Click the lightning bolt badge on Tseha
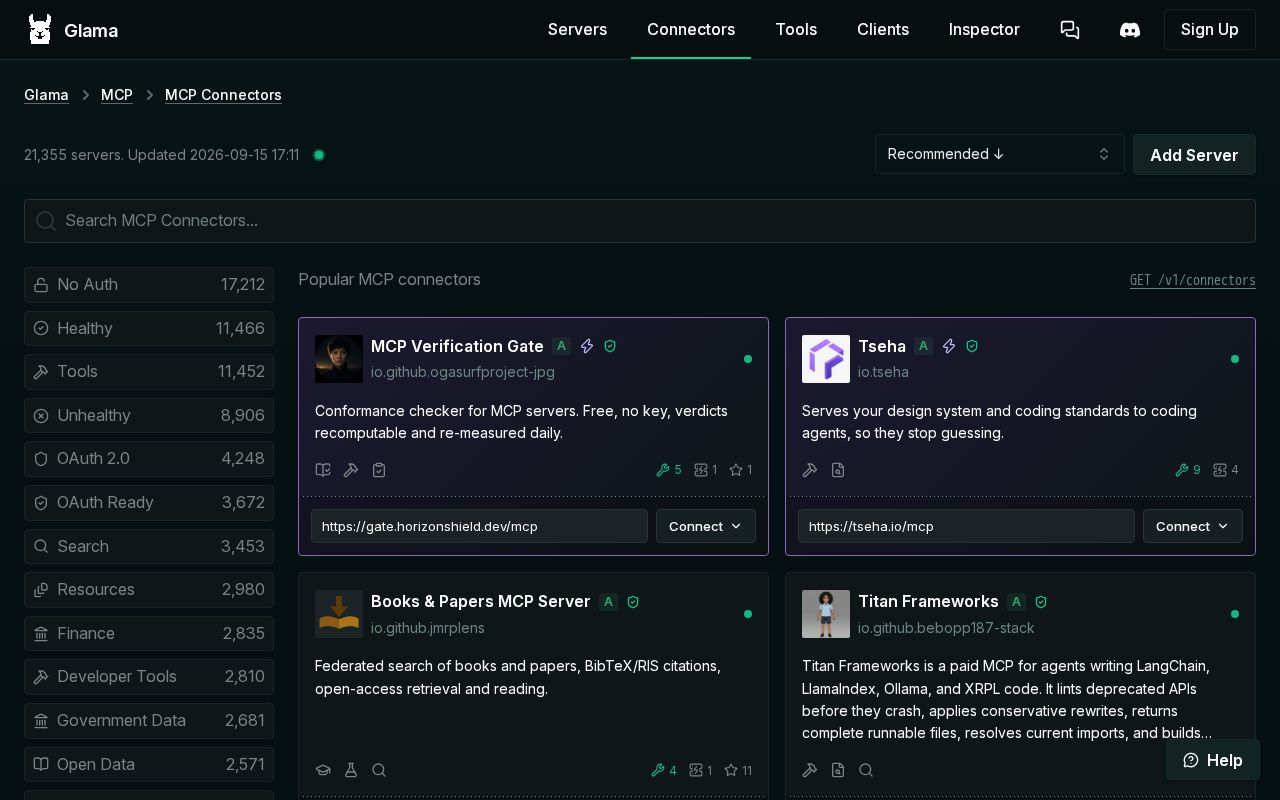Viewport: 1280px width, 800px height. (949, 346)
